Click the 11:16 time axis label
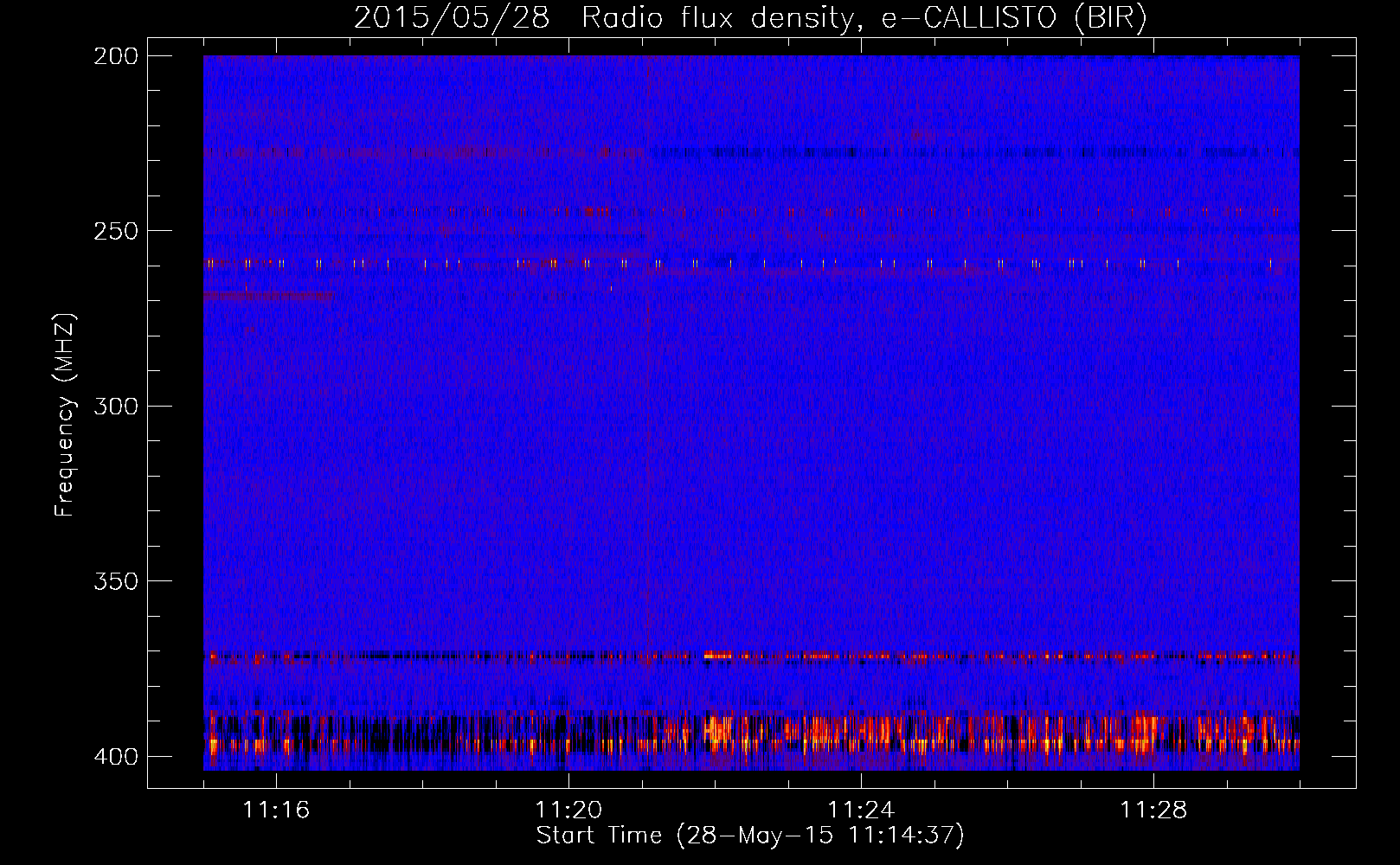This screenshot has width=1400, height=865. point(276,811)
